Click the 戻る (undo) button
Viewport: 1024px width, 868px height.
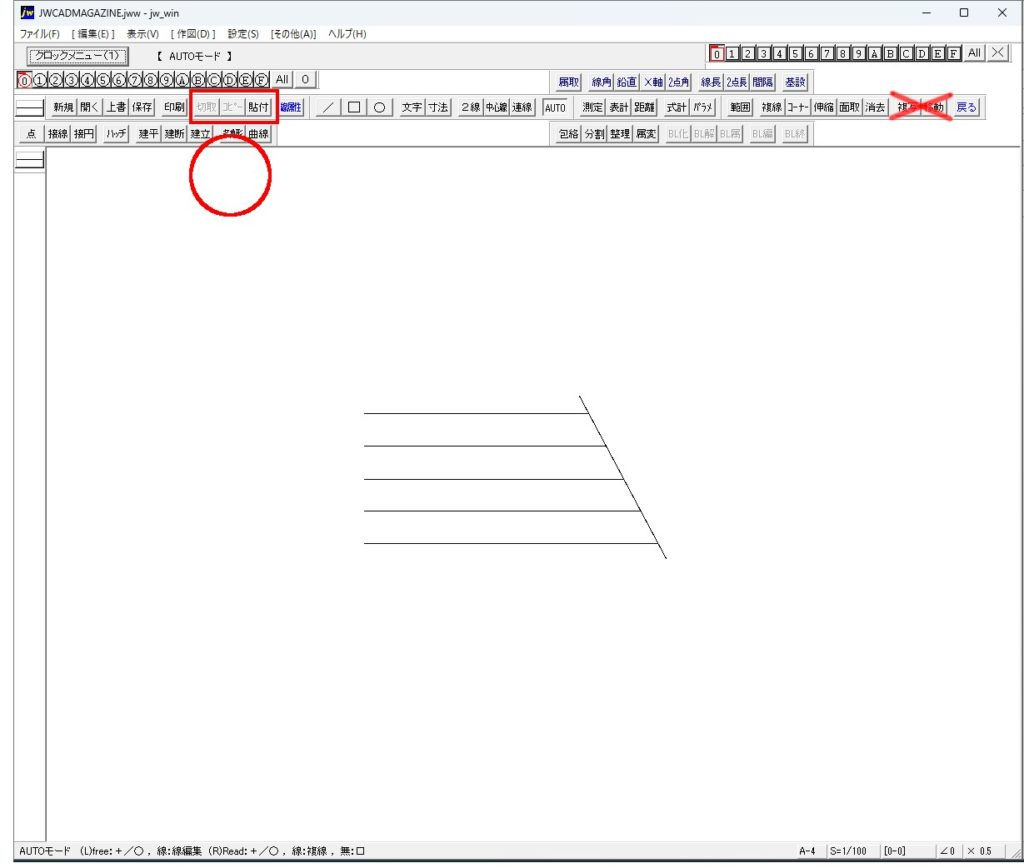[x=967, y=108]
